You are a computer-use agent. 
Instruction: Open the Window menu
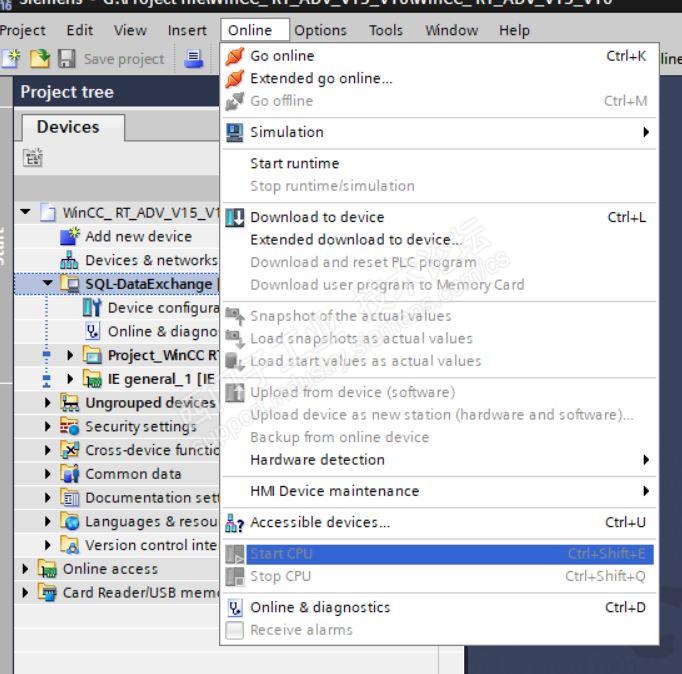pyautogui.click(x=451, y=30)
